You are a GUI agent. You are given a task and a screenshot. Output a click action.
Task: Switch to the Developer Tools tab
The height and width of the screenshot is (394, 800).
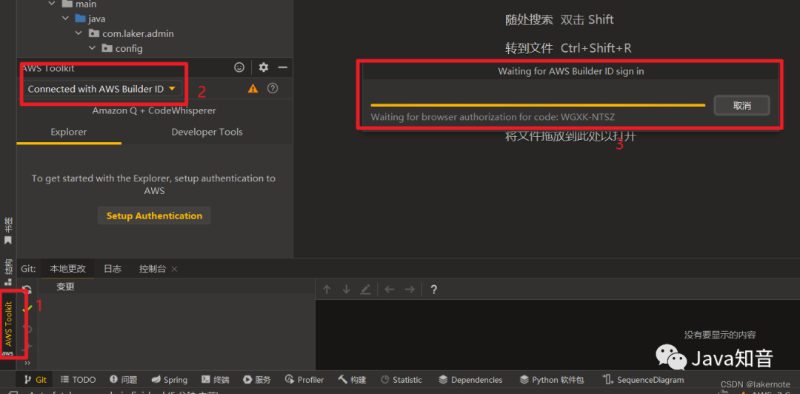(x=207, y=132)
